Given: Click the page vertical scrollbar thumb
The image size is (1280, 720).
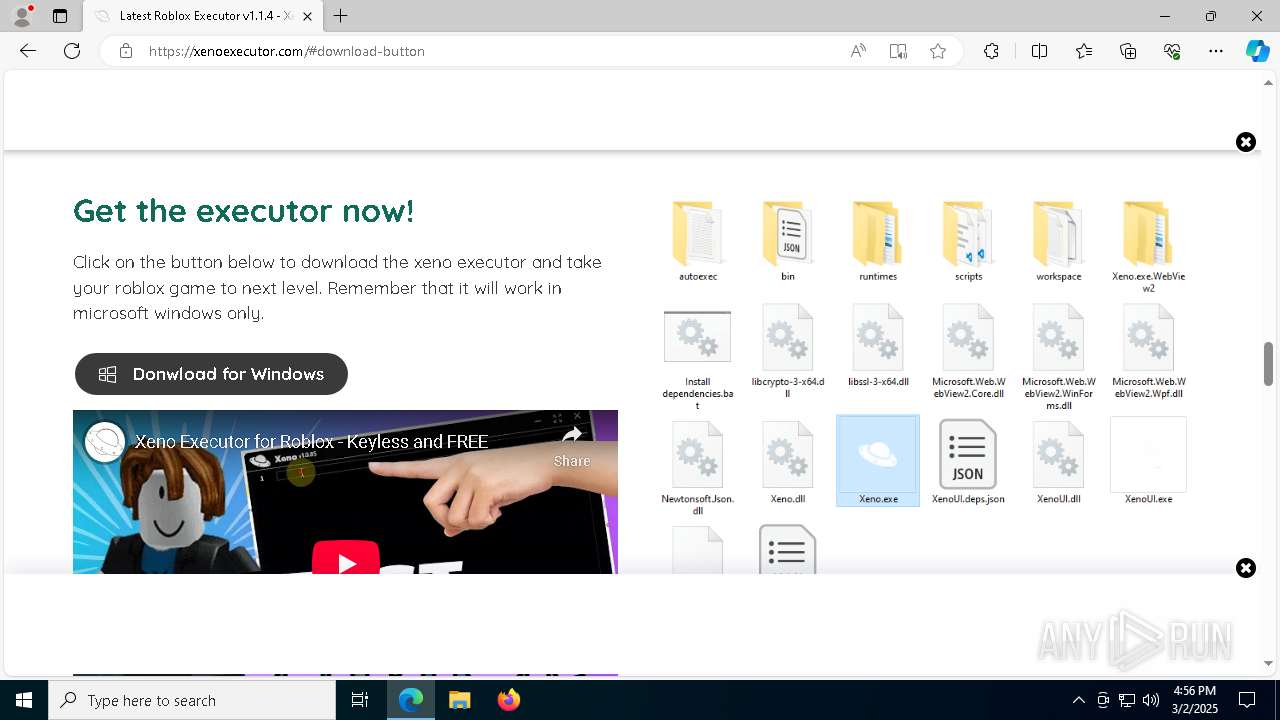Looking at the screenshot, I should 1268,364.
